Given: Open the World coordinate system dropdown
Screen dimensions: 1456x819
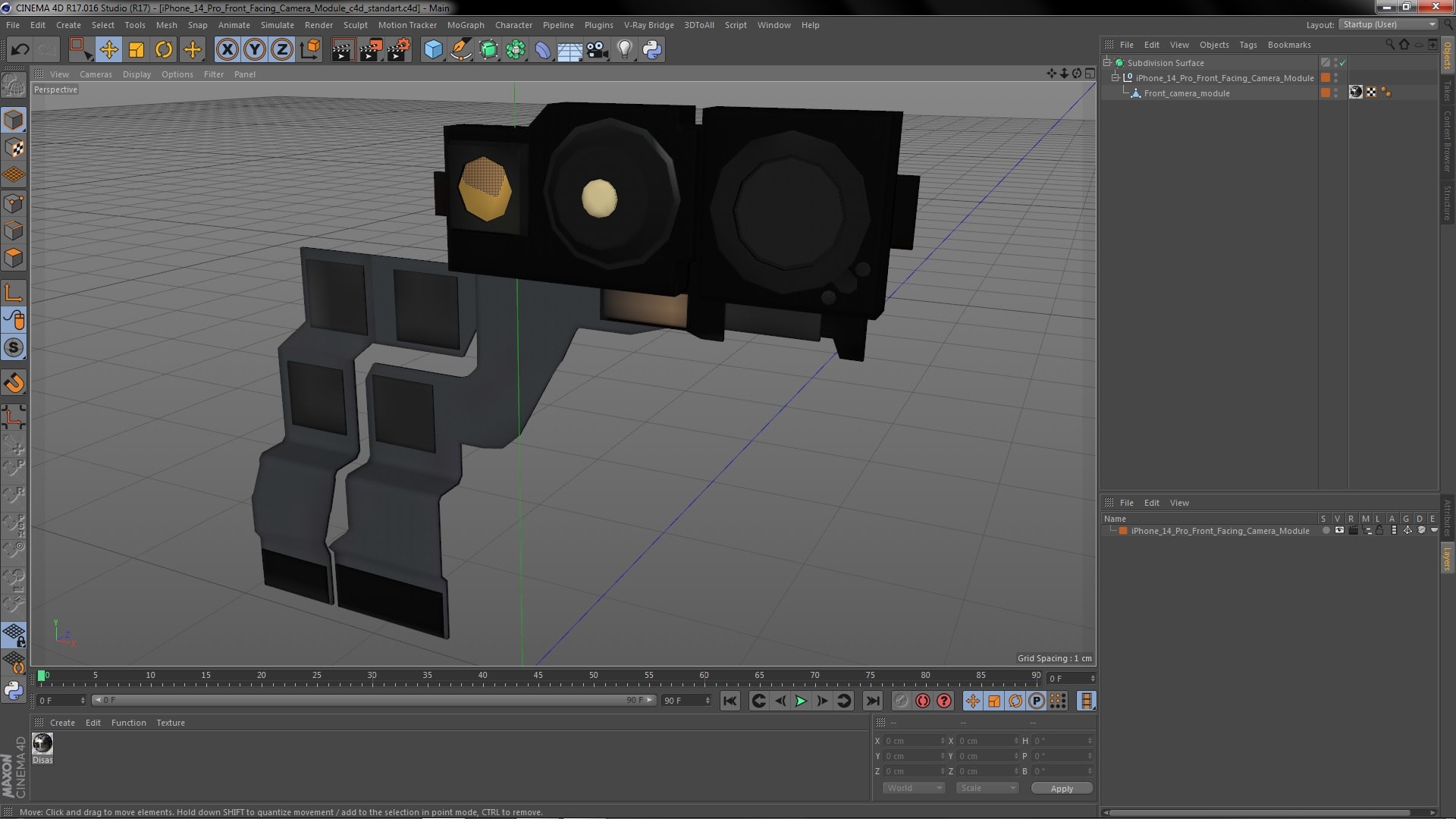Looking at the screenshot, I should [914, 788].
